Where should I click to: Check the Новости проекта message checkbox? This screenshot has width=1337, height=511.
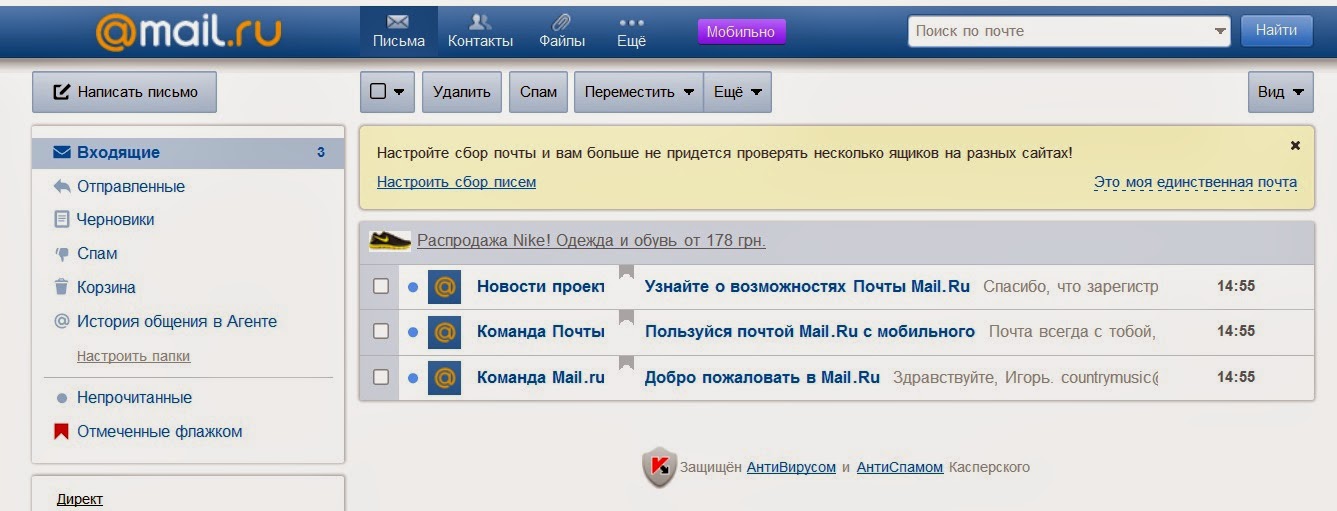click(380, 287)
